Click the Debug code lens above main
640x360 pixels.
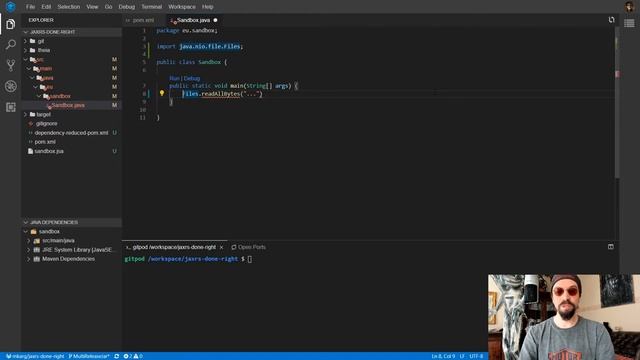click(x=192, y=78)
